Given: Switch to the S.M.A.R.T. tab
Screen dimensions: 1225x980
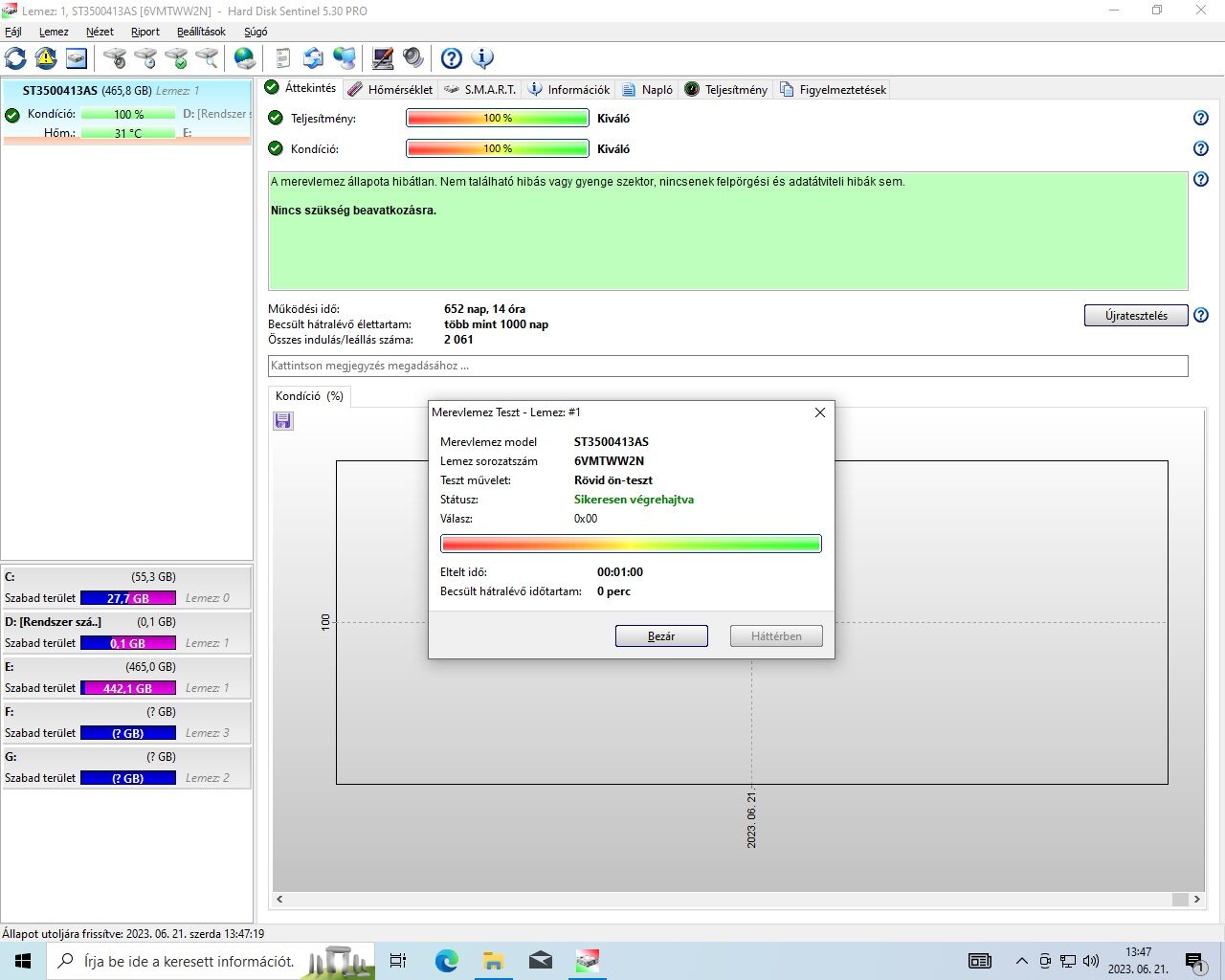Looking at the screenshot, I should [480, 89].
